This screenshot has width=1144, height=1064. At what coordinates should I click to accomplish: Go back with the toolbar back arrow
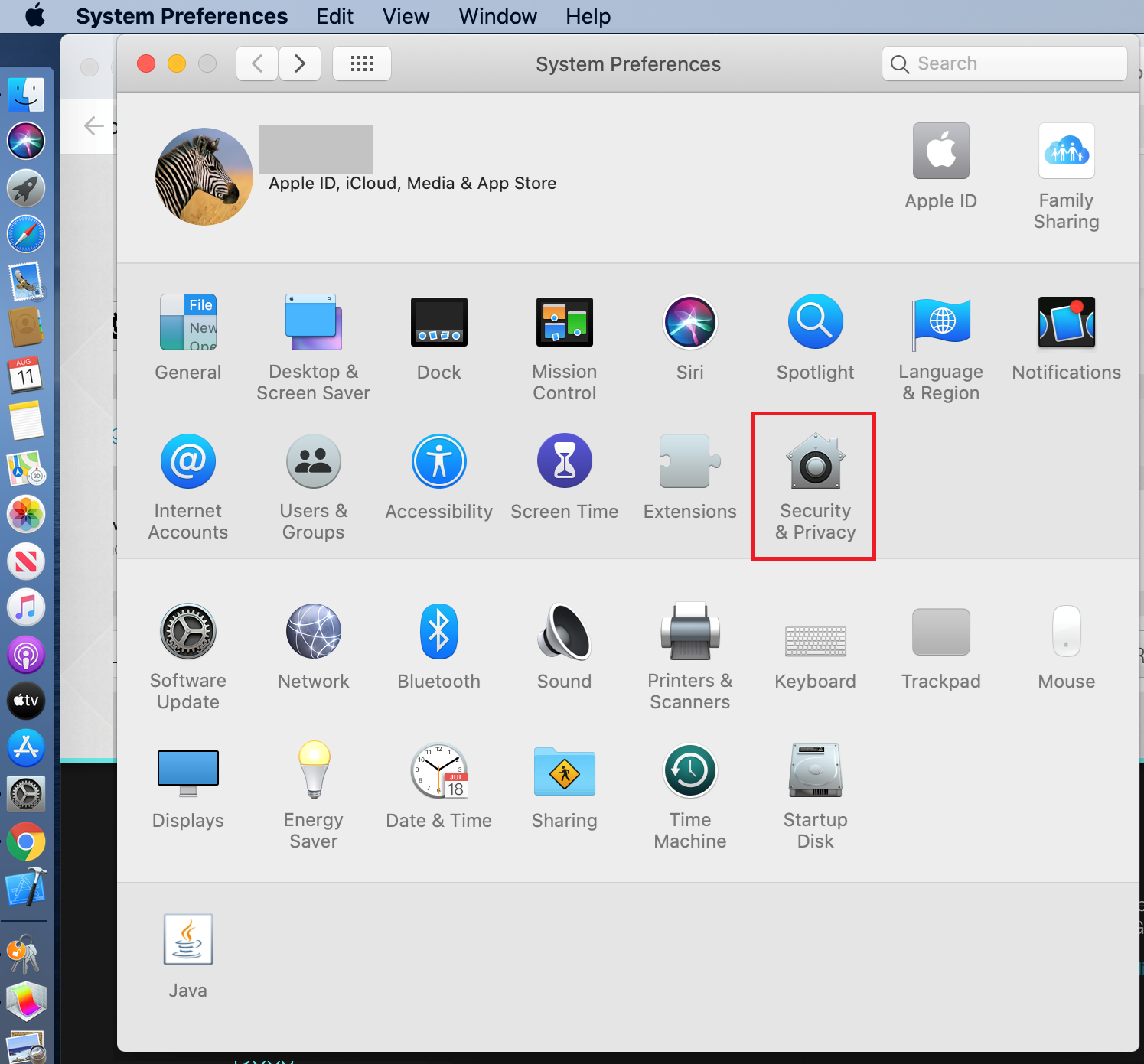257,63
